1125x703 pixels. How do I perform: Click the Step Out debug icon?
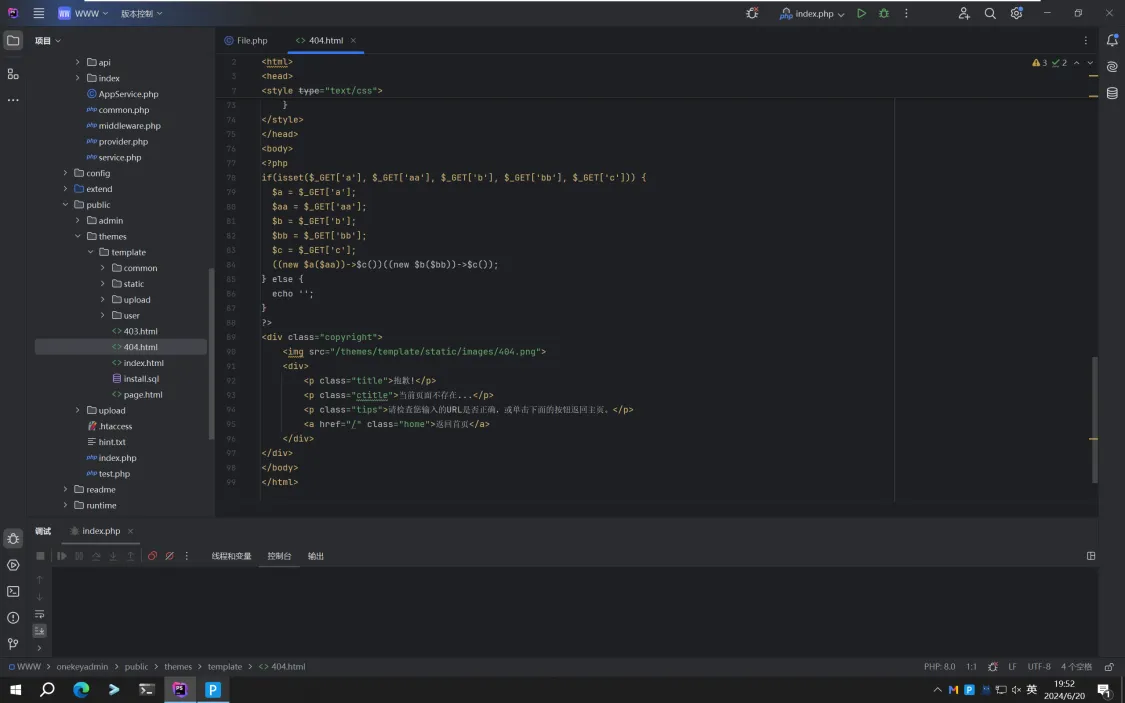pos(131,556)
